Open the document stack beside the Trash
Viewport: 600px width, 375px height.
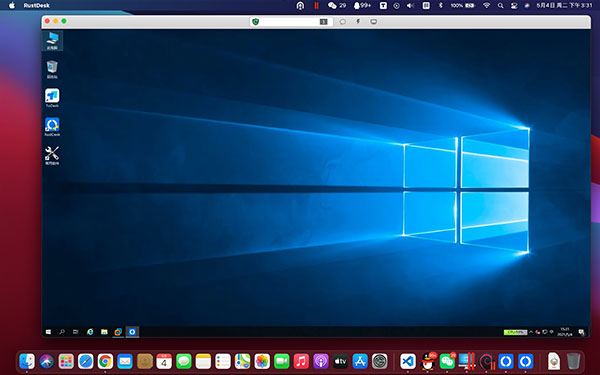[x=554, y=361]
